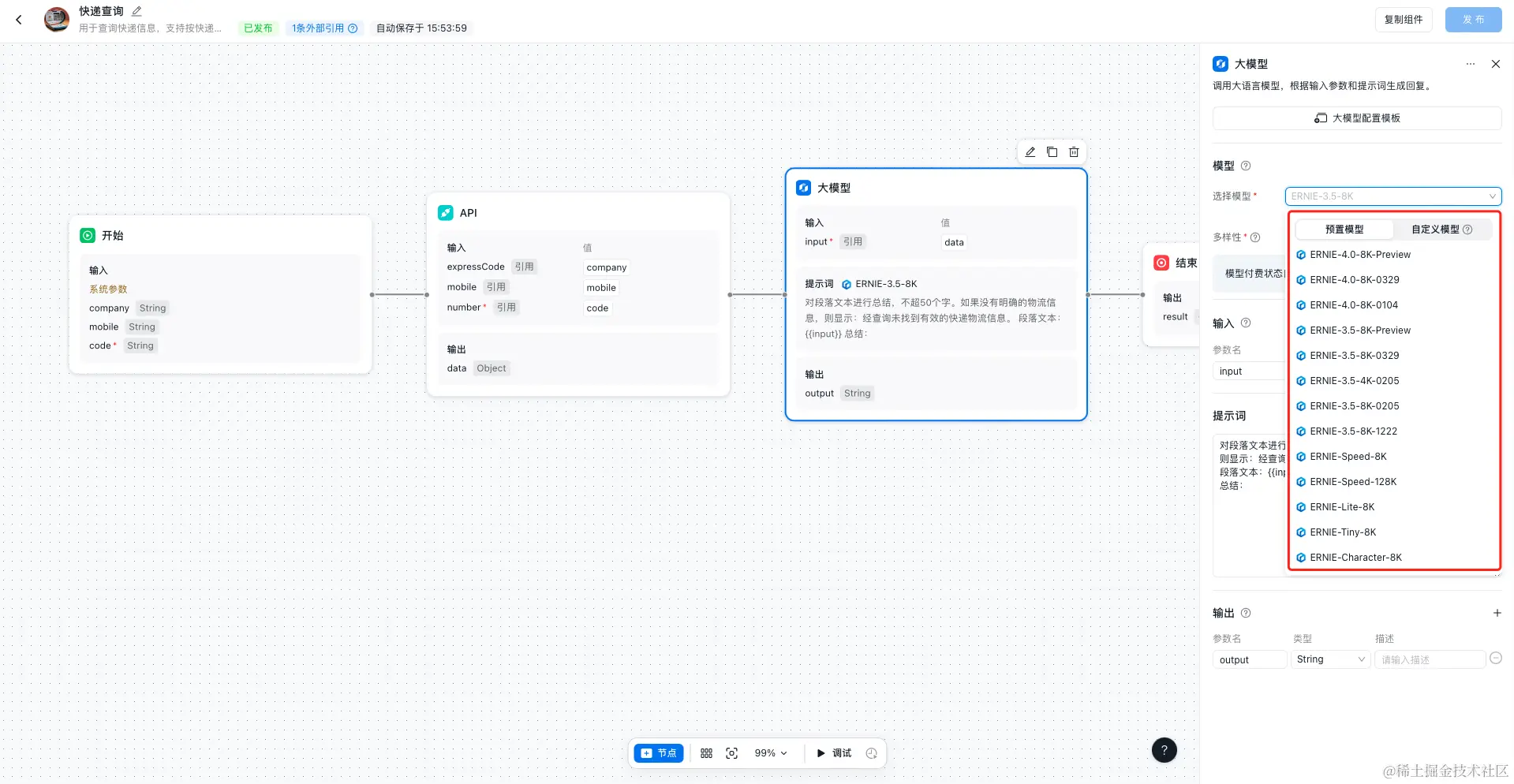This screenshot has width=1514, height=784.
Task: Open the String type dropdown for output
Action: 1331,659
